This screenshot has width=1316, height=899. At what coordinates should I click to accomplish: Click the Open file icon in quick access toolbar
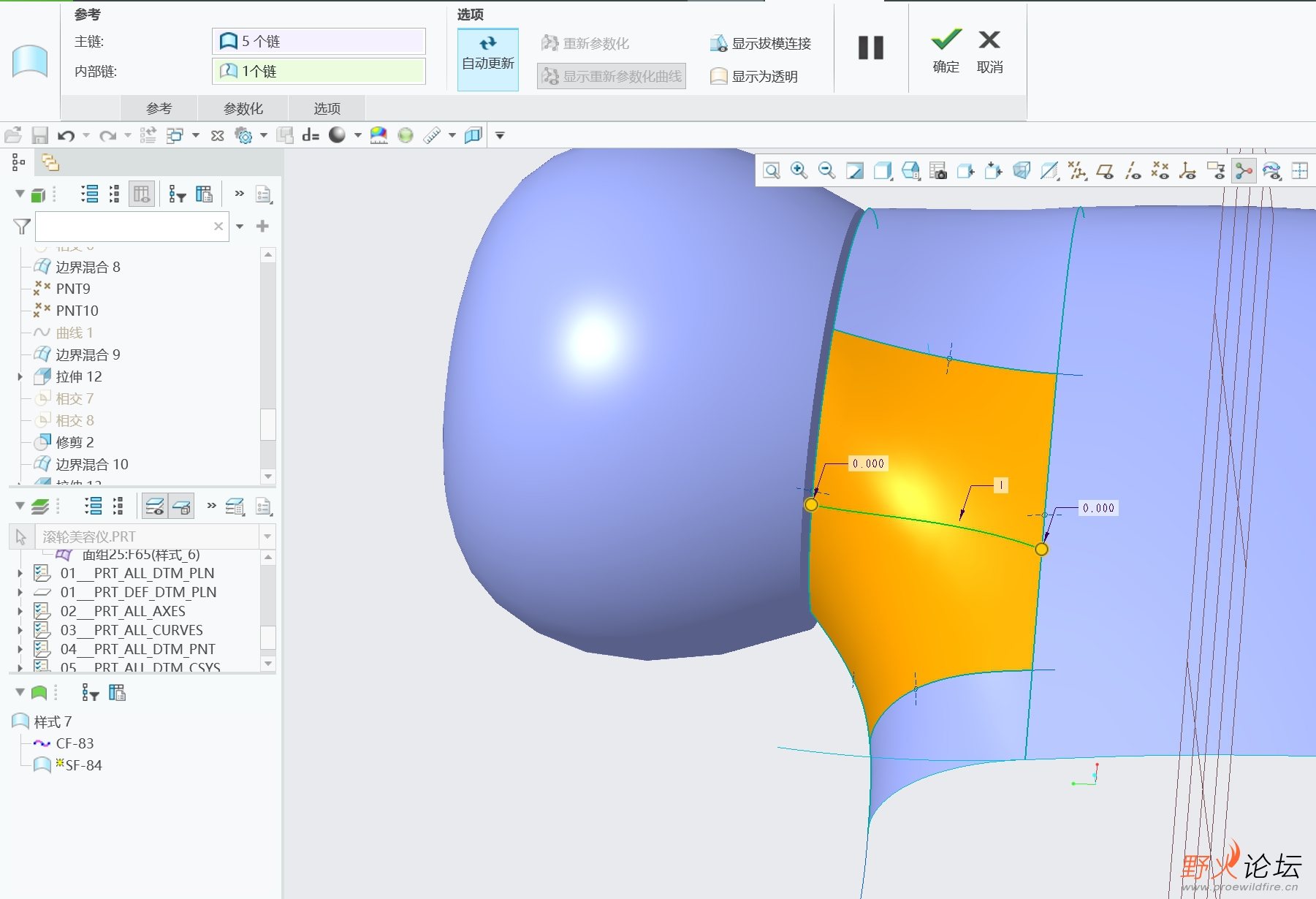tap(13, 135)
